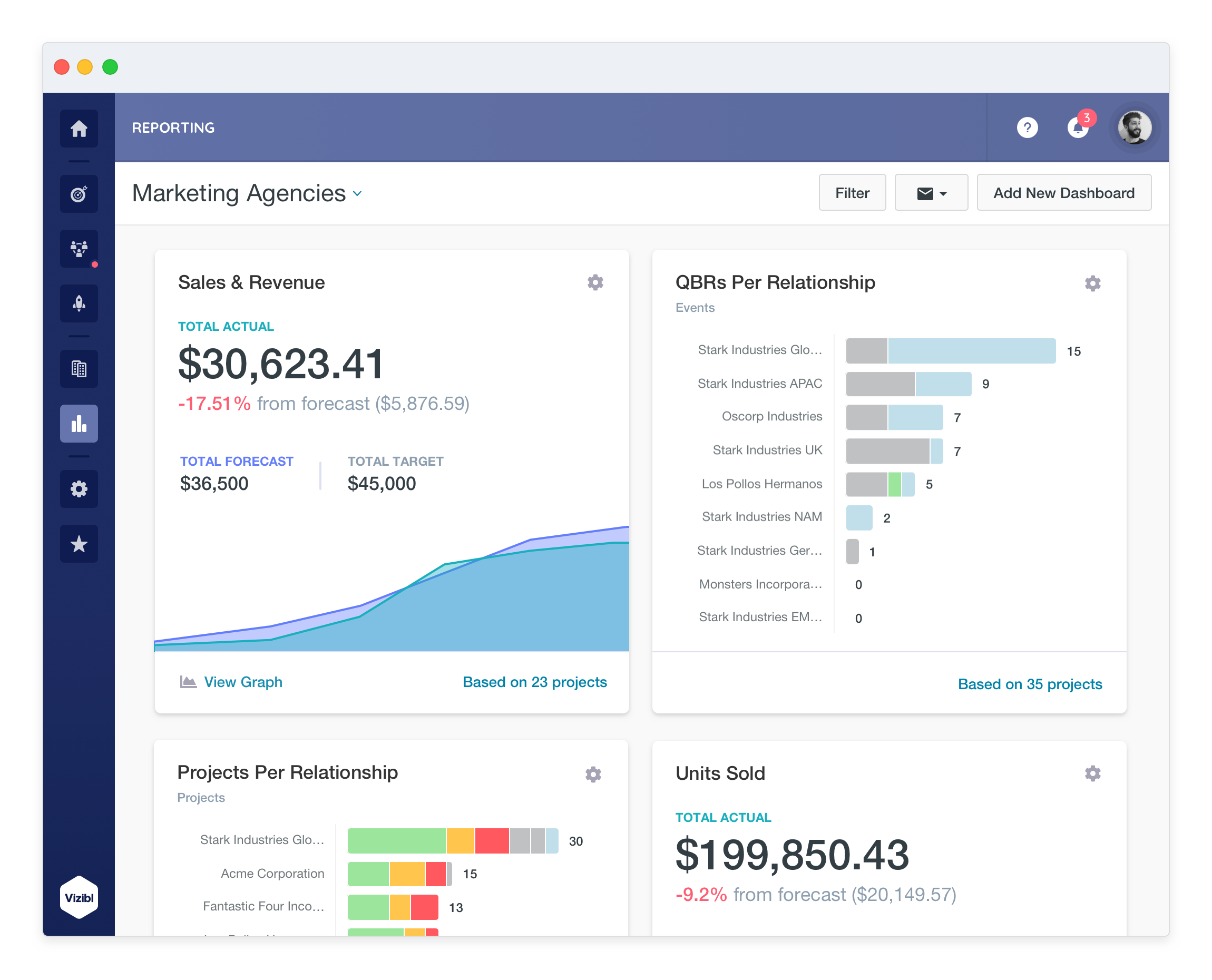Open the target goals sidebar icon

click(x=79, y=194)
